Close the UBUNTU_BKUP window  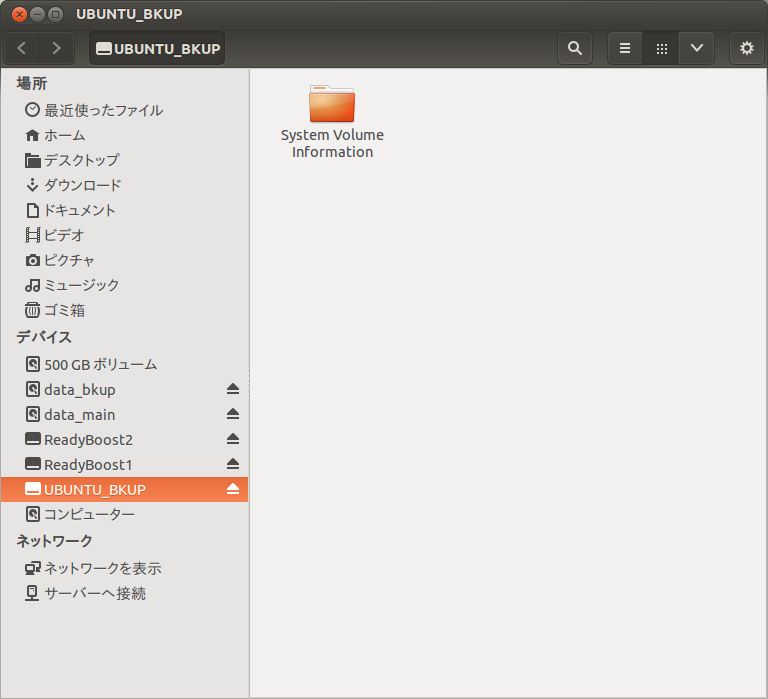[x=19, y=14]
